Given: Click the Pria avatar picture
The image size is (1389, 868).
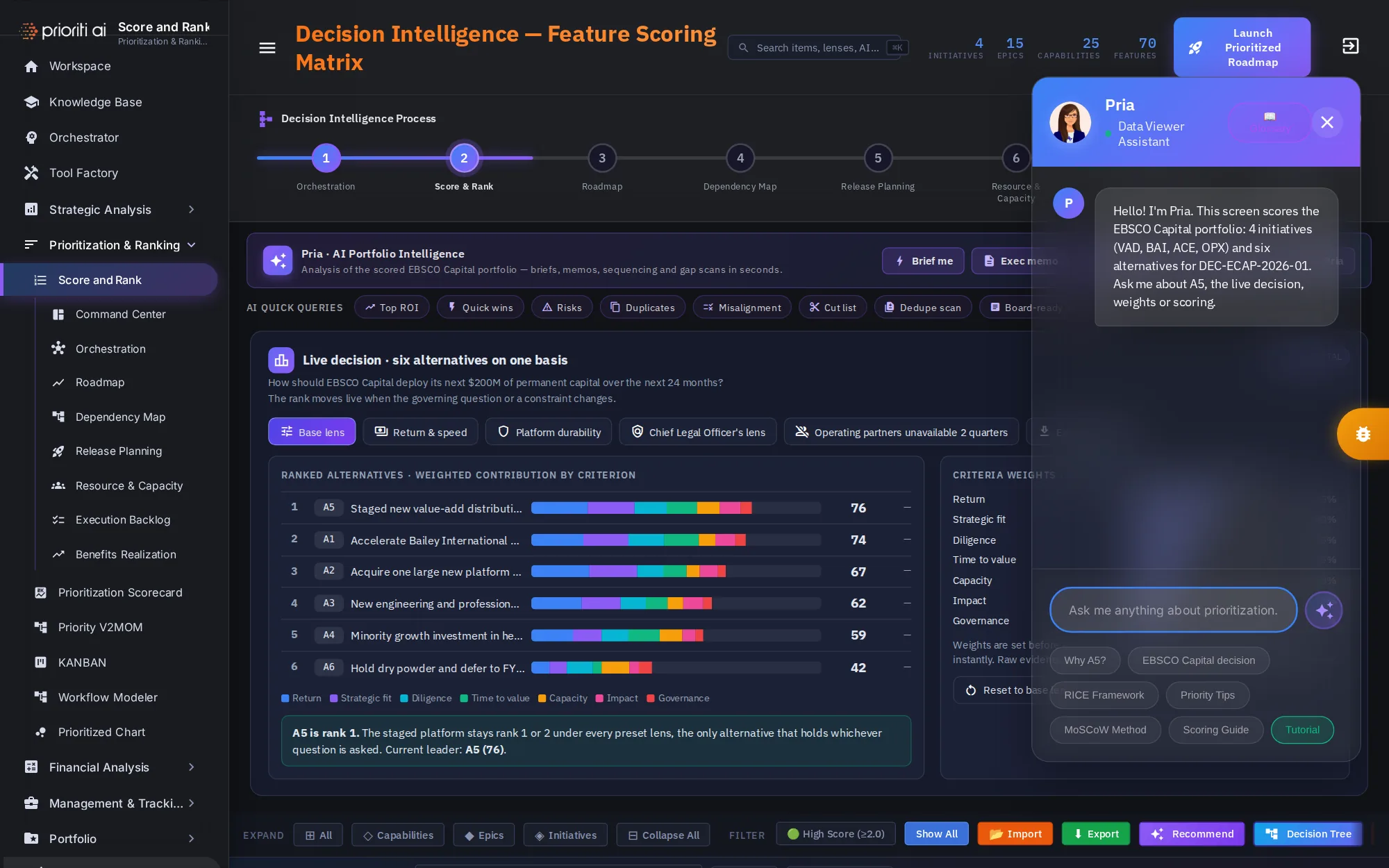Looking at the screenshot, I should coord(1070,122).
